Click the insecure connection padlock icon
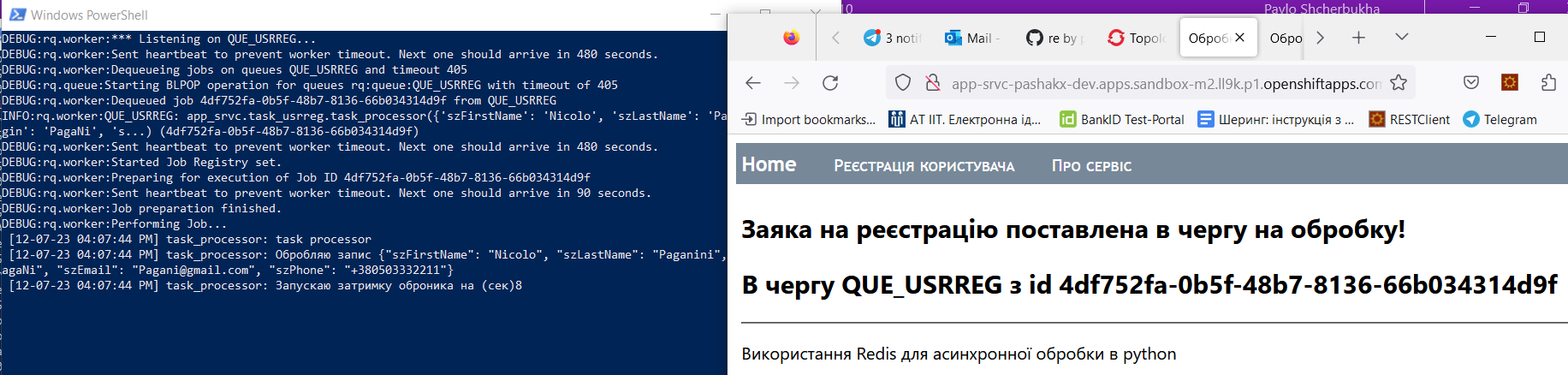Viewport: 1568px width, 375px height. 932,83
